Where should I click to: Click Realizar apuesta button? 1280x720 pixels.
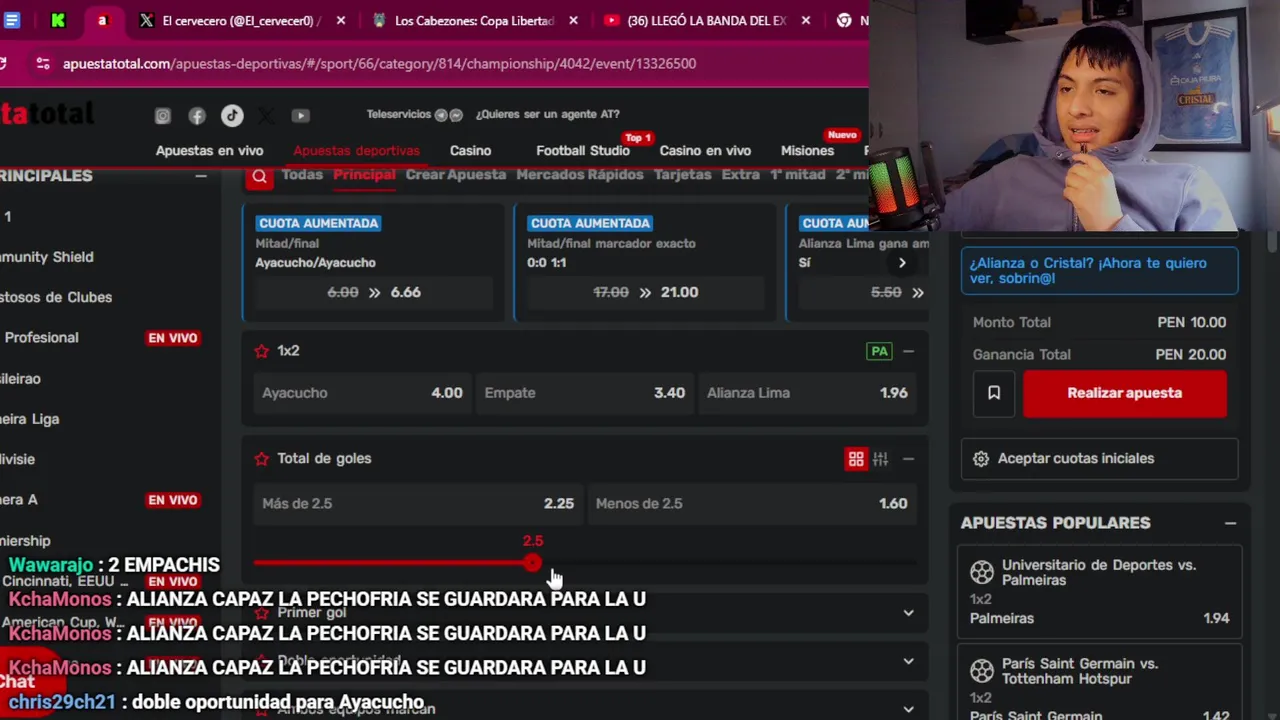[1125, 393]
